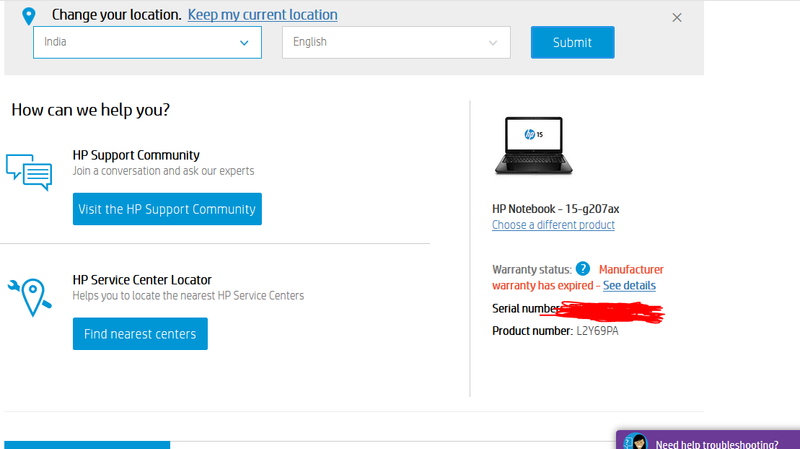This screenshot has width=800, height=449.
Task: Click the Service Center Locator map pin icon
Action: [30, 297]
